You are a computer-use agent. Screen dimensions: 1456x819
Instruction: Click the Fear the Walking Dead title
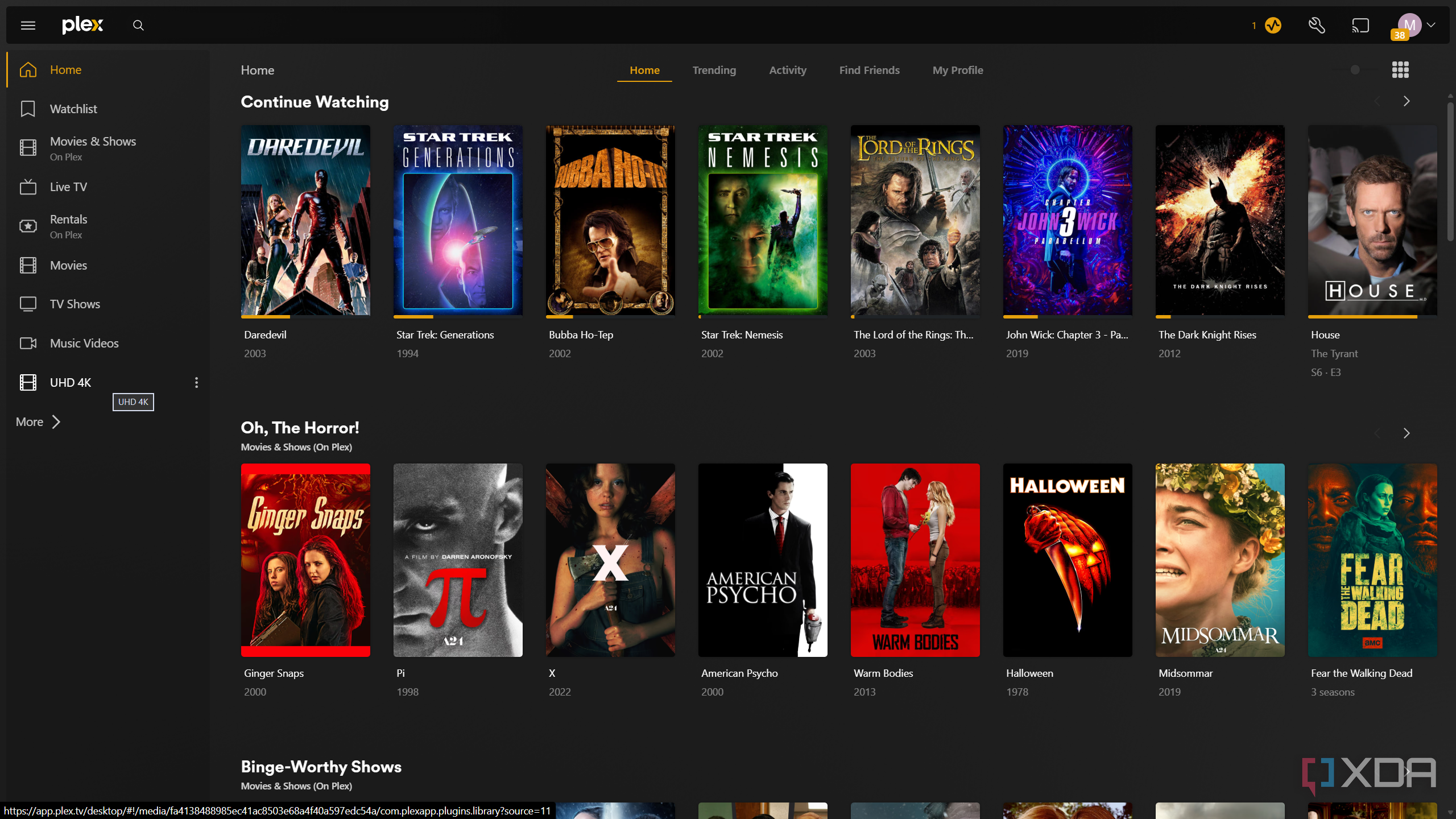point(1362,673)
